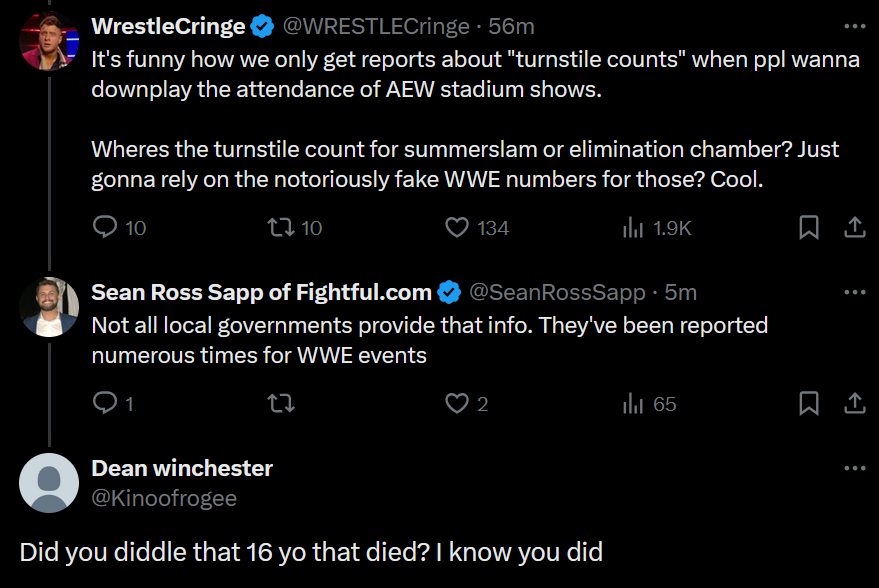Screen dimensions: 879x588
Task: Like Sean Ross Sapp's tweet
Action: pyautogui.click(x=457, y=404)
